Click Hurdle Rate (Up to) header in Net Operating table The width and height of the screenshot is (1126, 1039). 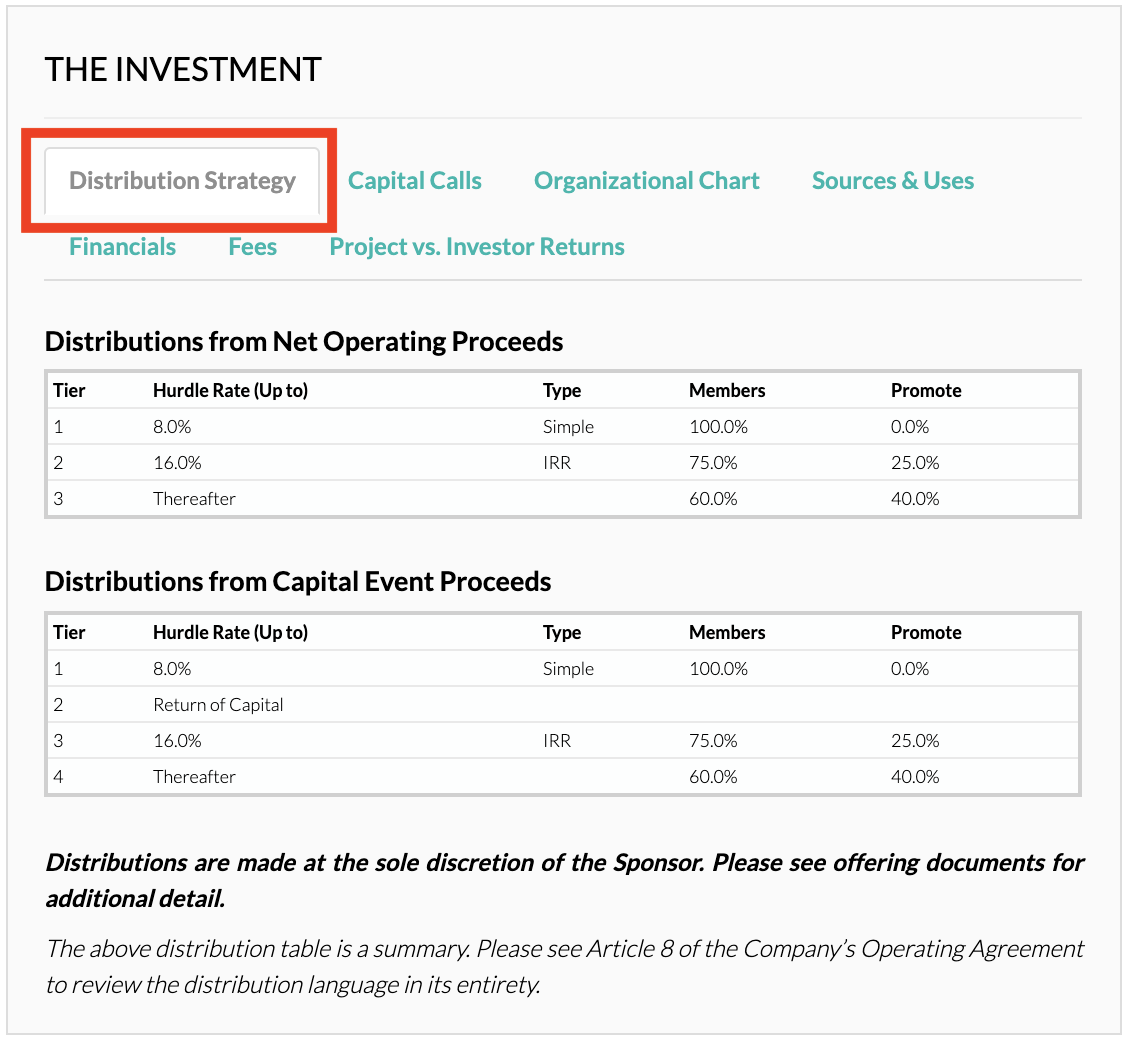click(x=231, y=391)
